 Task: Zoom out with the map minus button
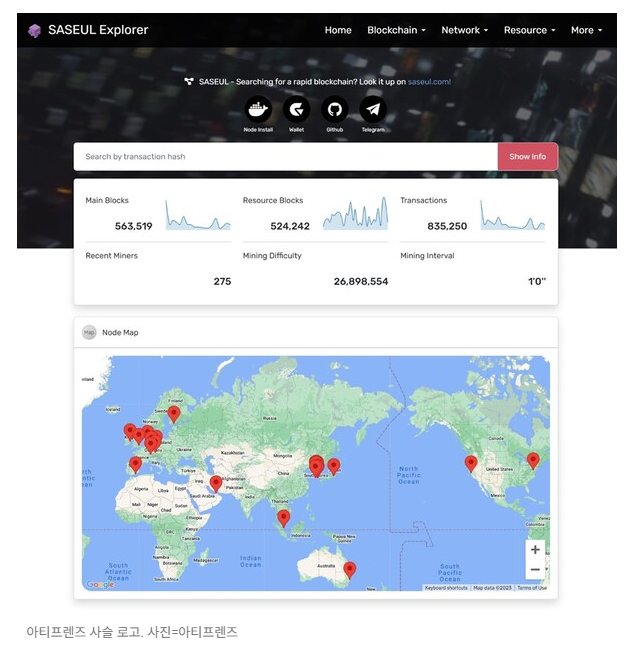click(x=535, y=569)
